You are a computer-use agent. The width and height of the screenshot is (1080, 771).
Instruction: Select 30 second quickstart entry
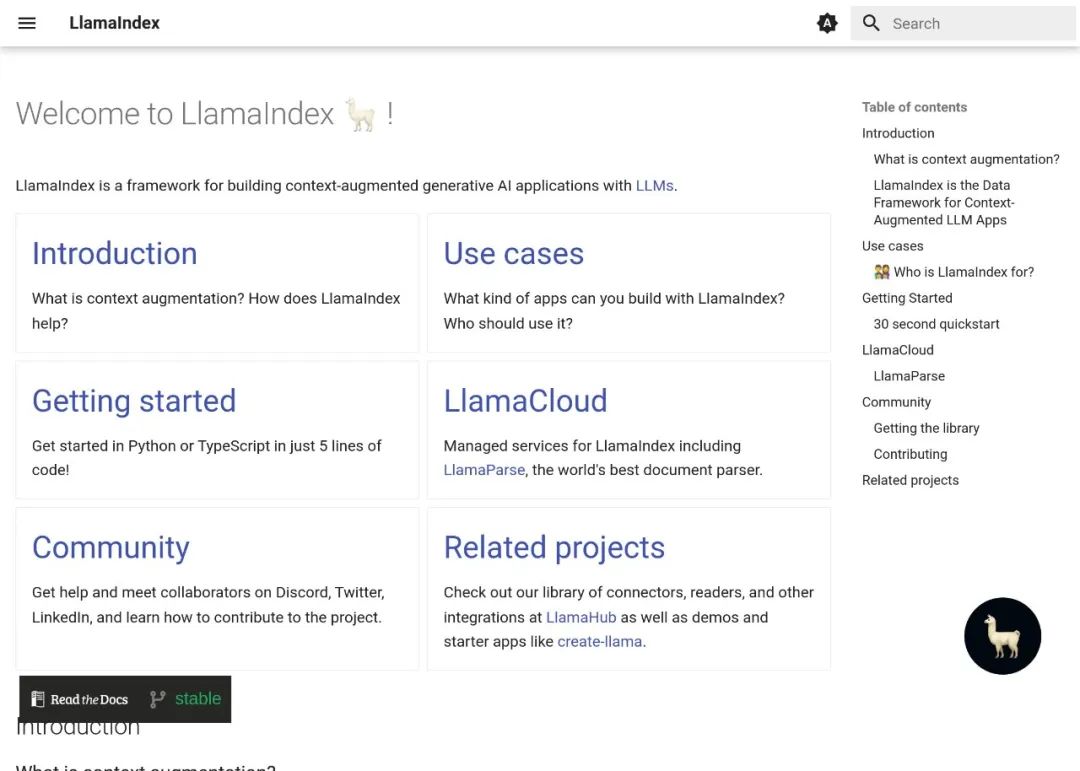[x=936, y=324]
